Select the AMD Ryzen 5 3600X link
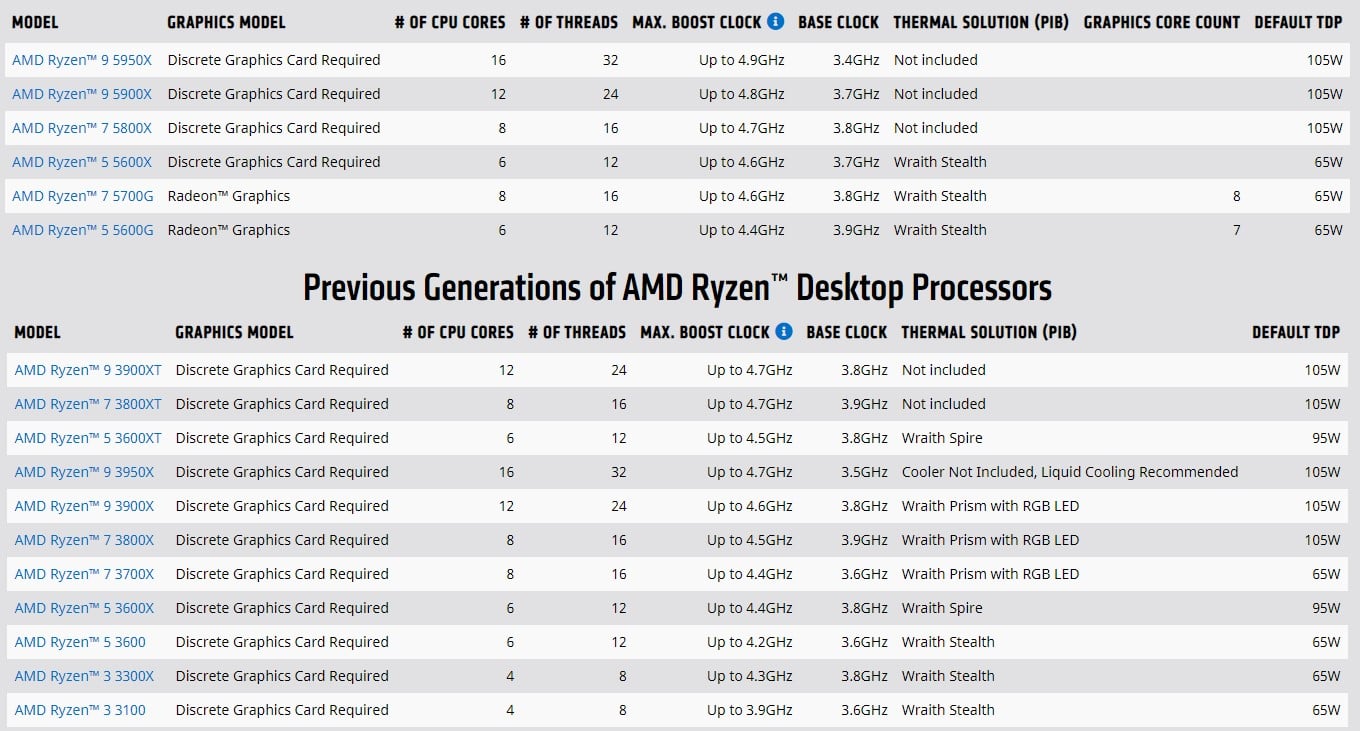 click(x=84, y=608)
